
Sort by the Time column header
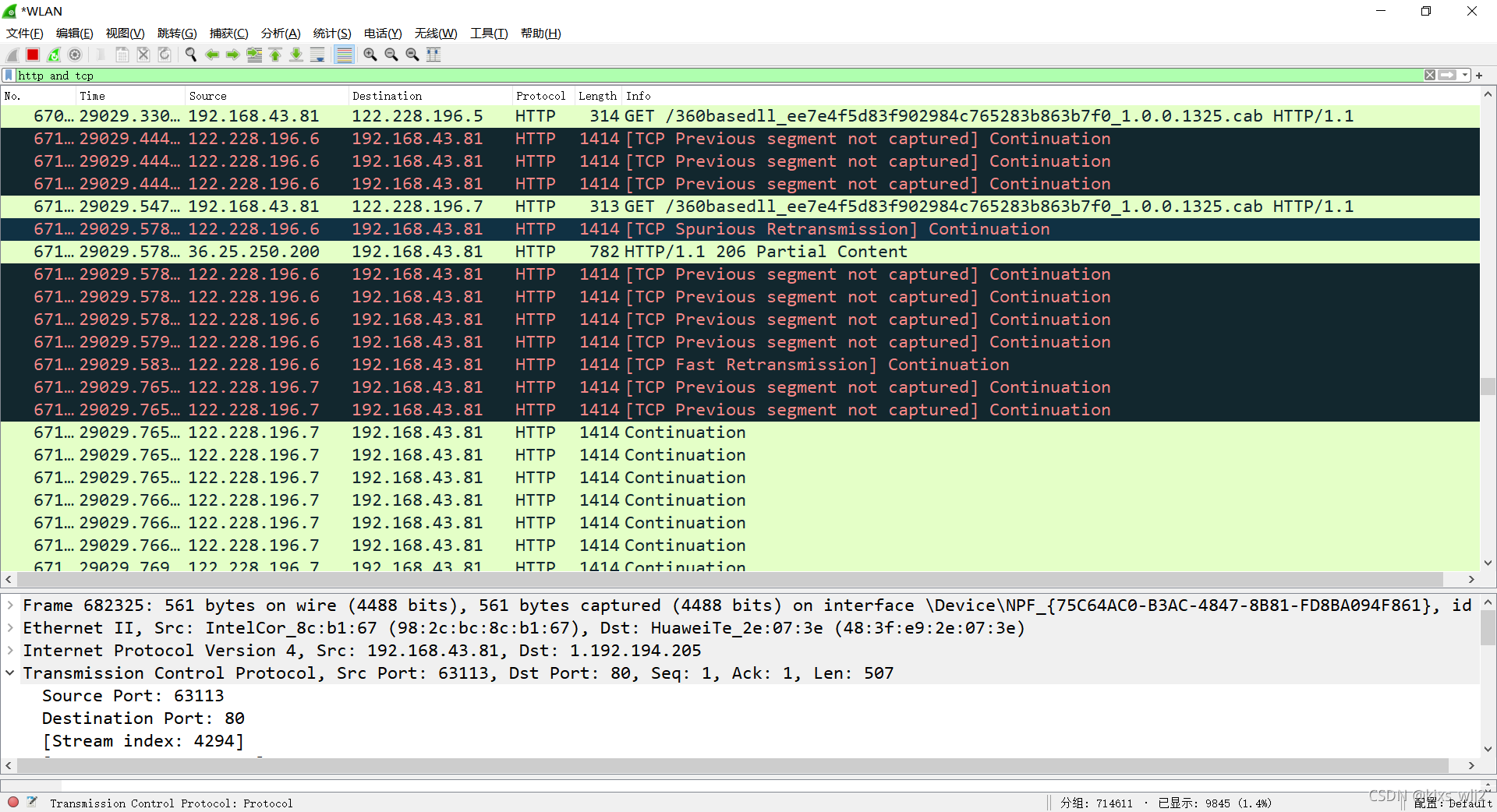point(130,96)
